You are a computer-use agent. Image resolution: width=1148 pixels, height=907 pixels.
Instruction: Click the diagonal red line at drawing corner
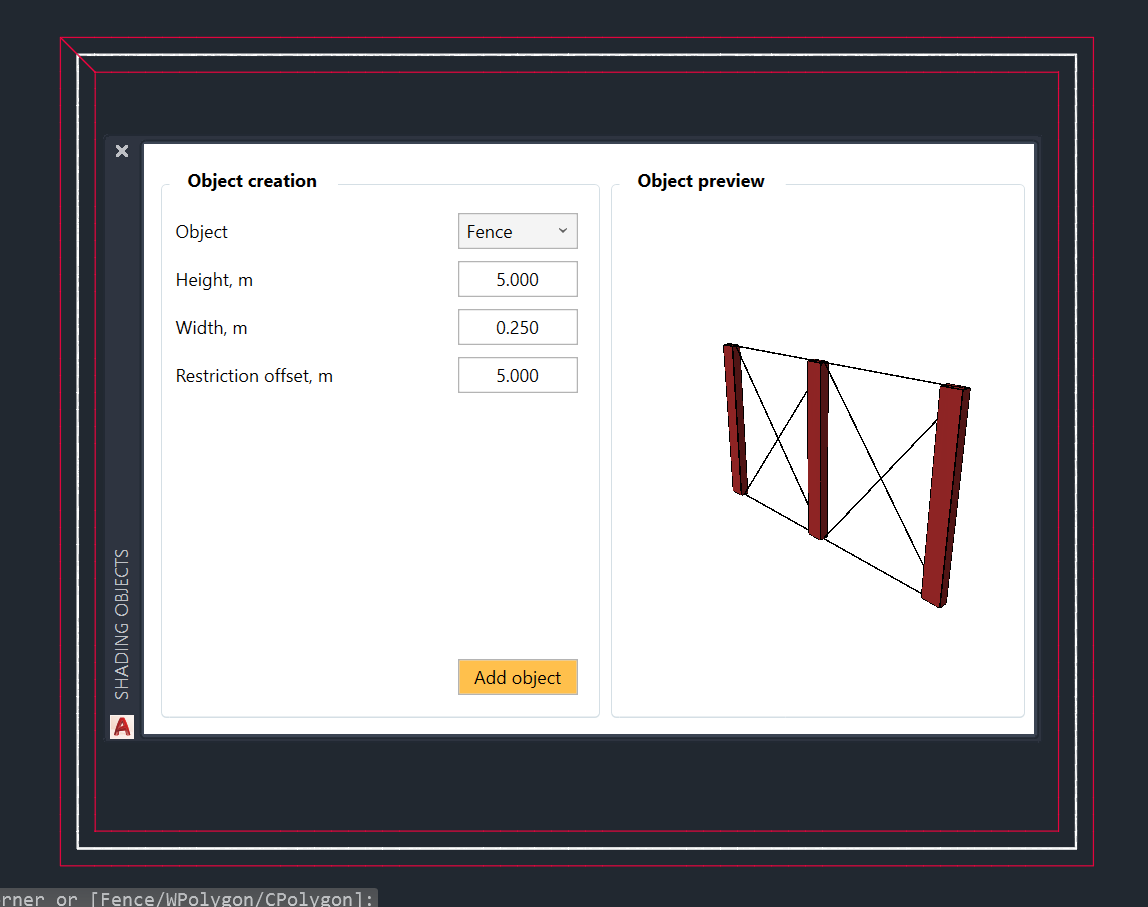tap(78, 56)
